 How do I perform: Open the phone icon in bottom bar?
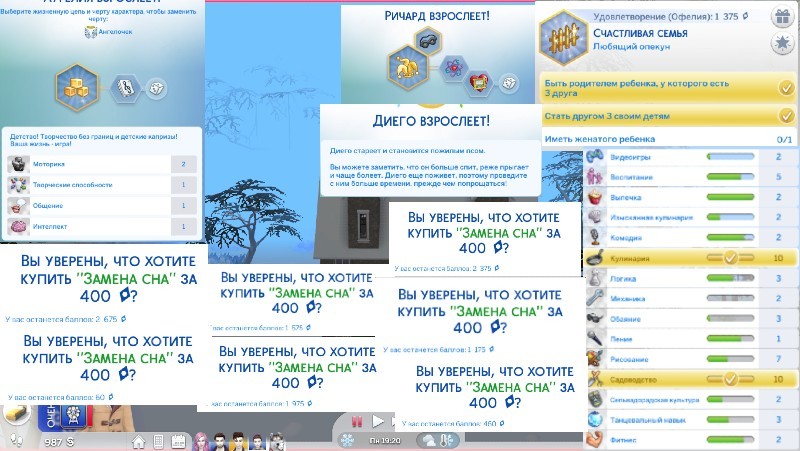click(x=158, y=441)
